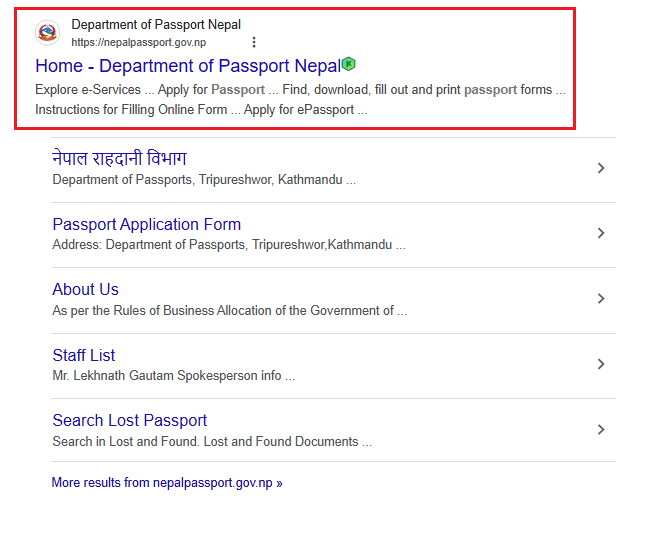Open the Home - Department of Passport Nepal link
Screen dimensions: 661x533
point(187,66)
